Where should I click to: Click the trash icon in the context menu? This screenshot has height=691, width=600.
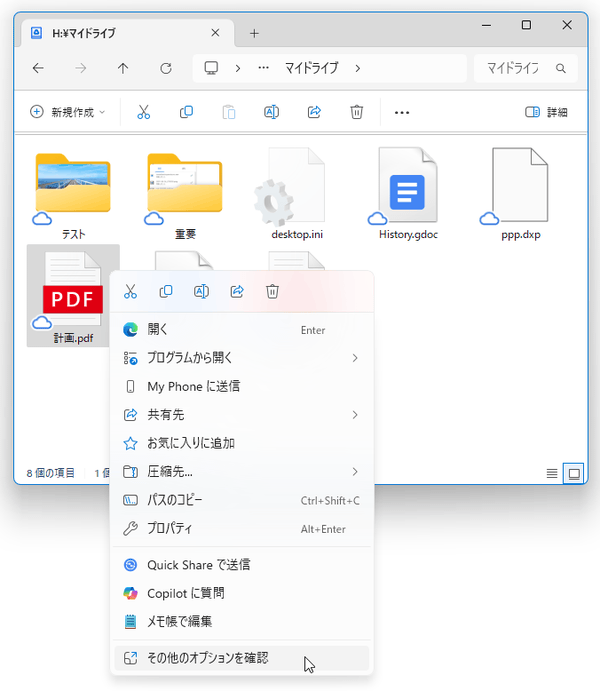[x=272, y=291]
